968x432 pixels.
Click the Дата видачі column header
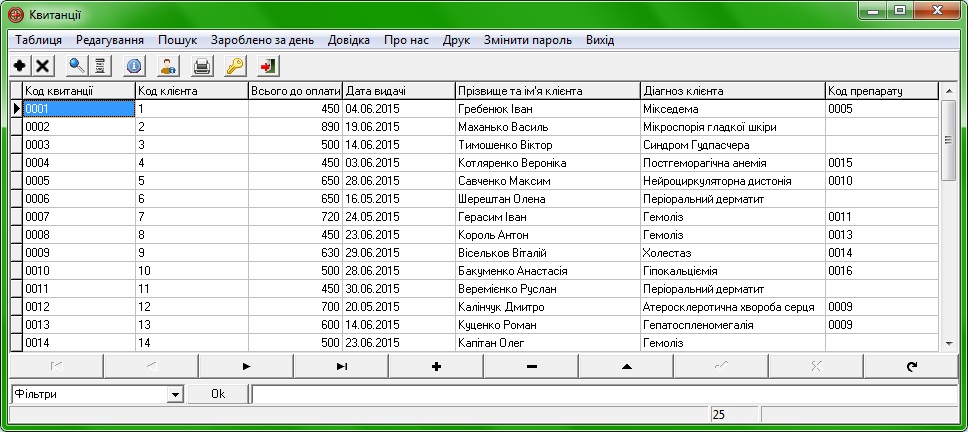(x=399, y=91)
